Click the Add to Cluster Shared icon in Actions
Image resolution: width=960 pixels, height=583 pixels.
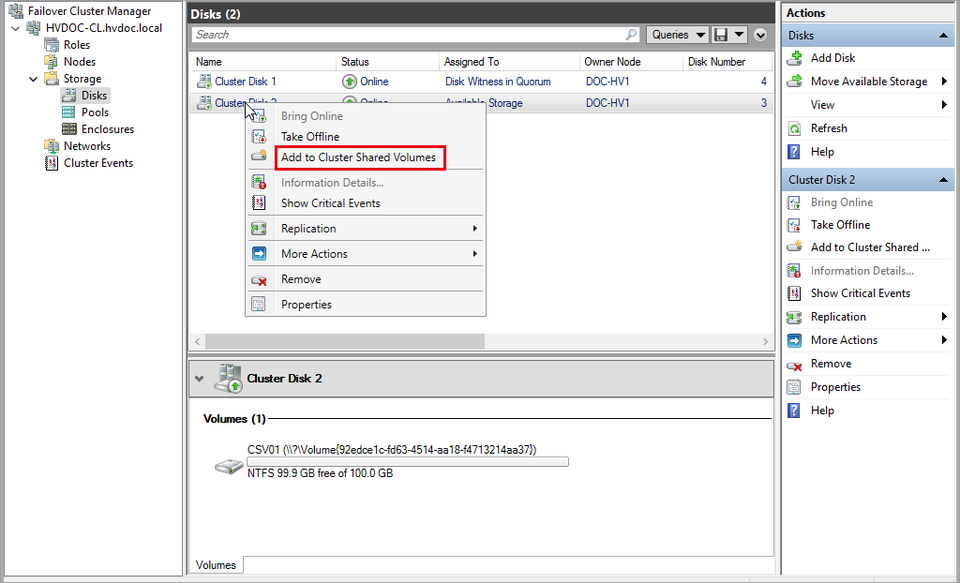click(x=794, y=247)
